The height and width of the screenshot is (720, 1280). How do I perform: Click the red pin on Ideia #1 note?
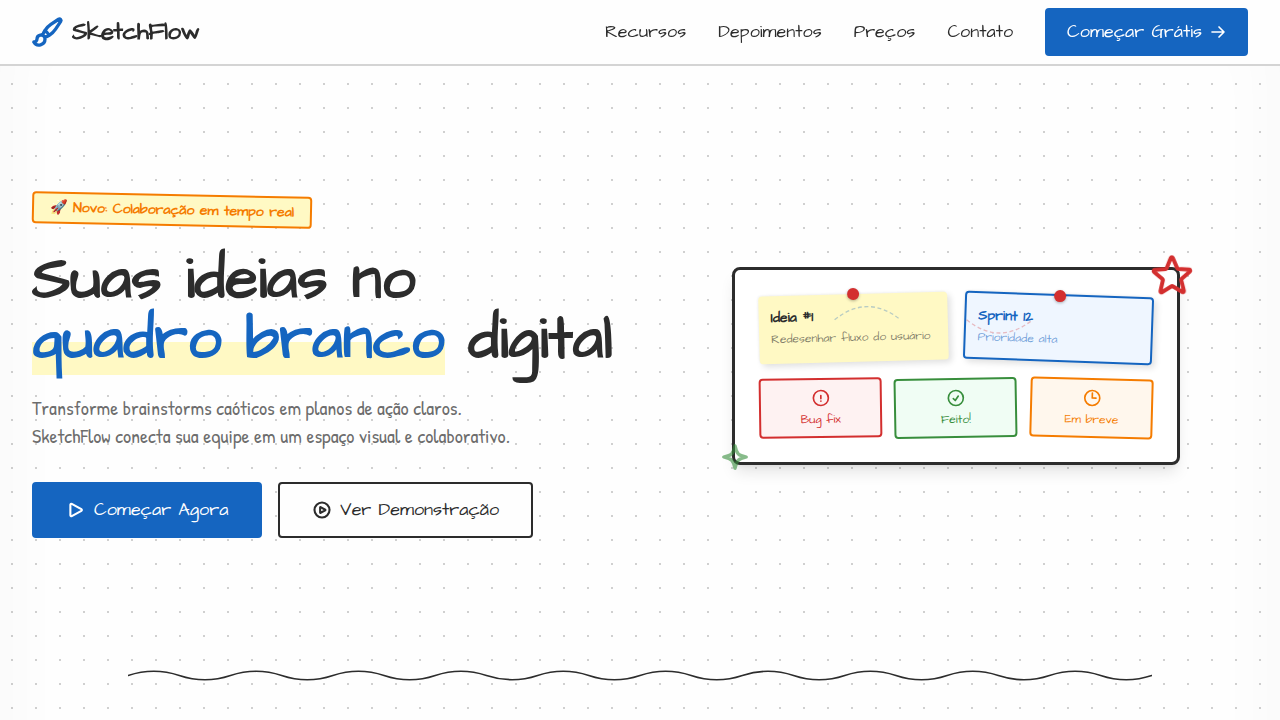click(853, 294)
